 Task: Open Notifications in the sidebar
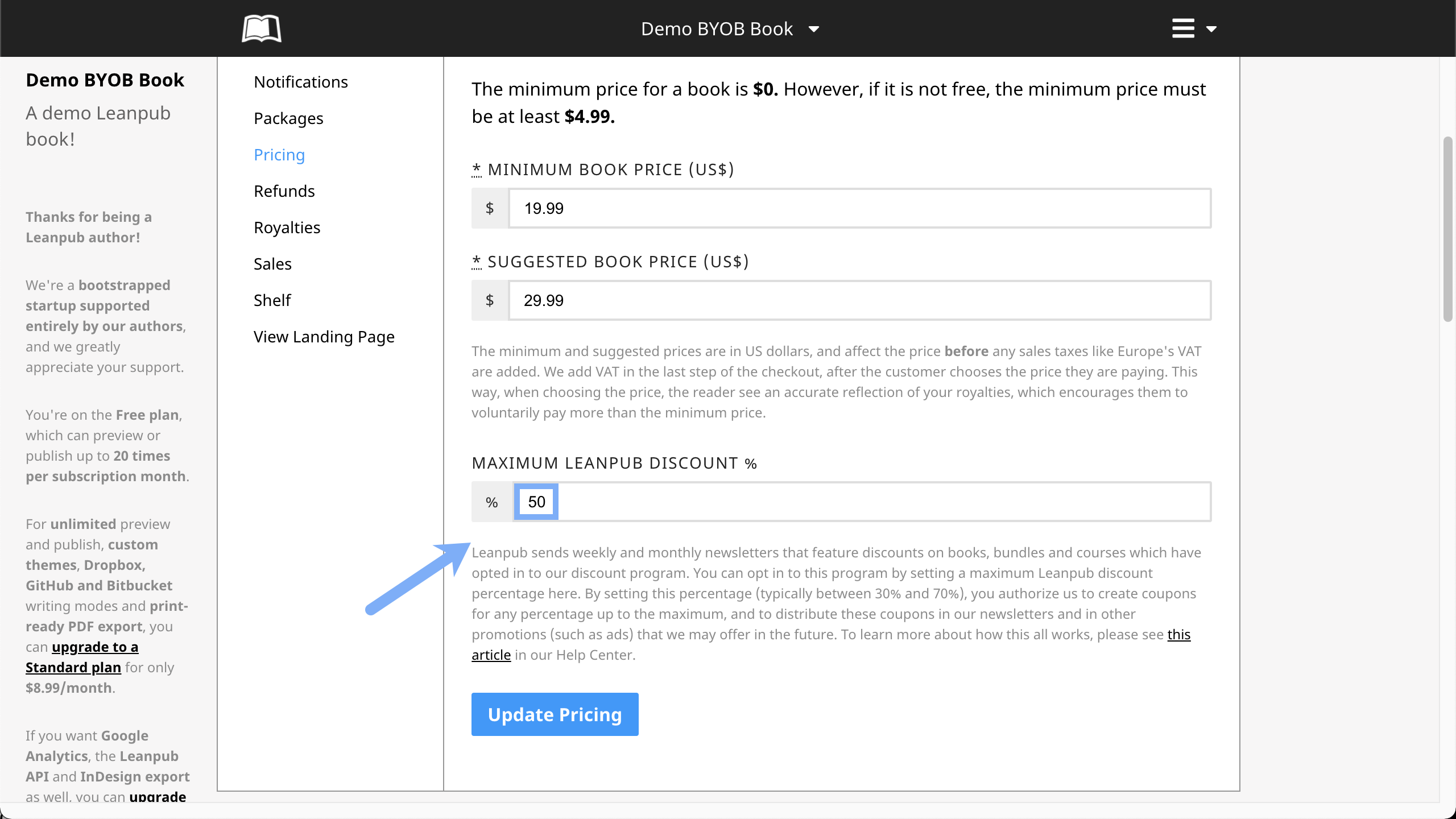pyautogui.click(x=300, y=82)
